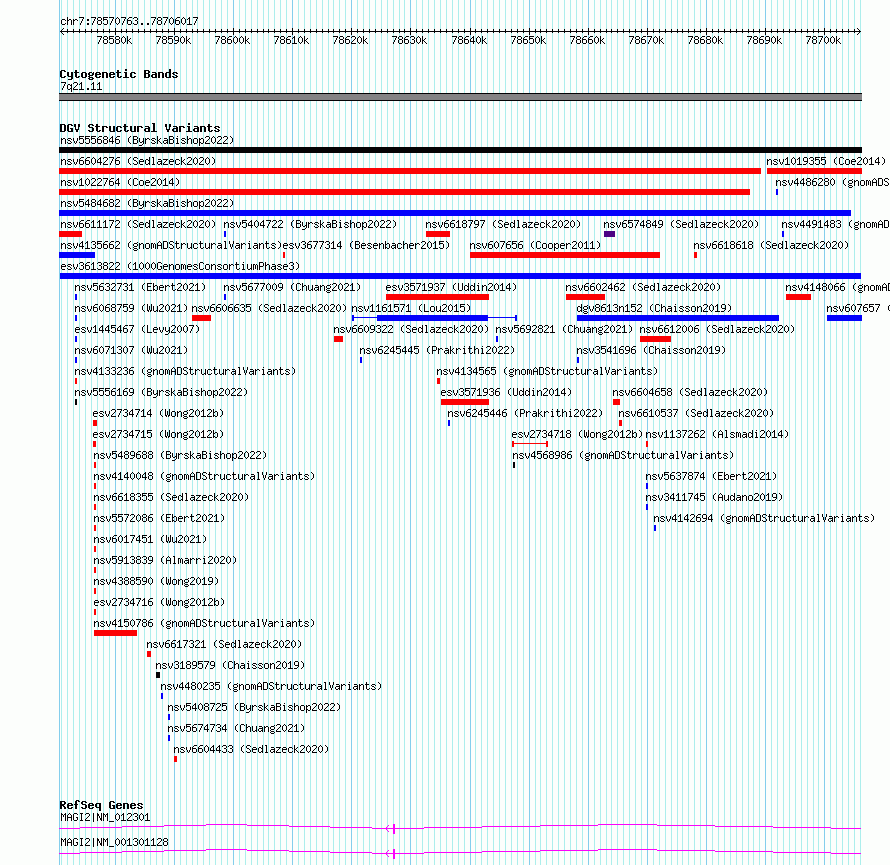This screenshot has width=890, height=865.
Task: Click nsv607656 (Cooper2011) red bar
Action: point(565,255)
